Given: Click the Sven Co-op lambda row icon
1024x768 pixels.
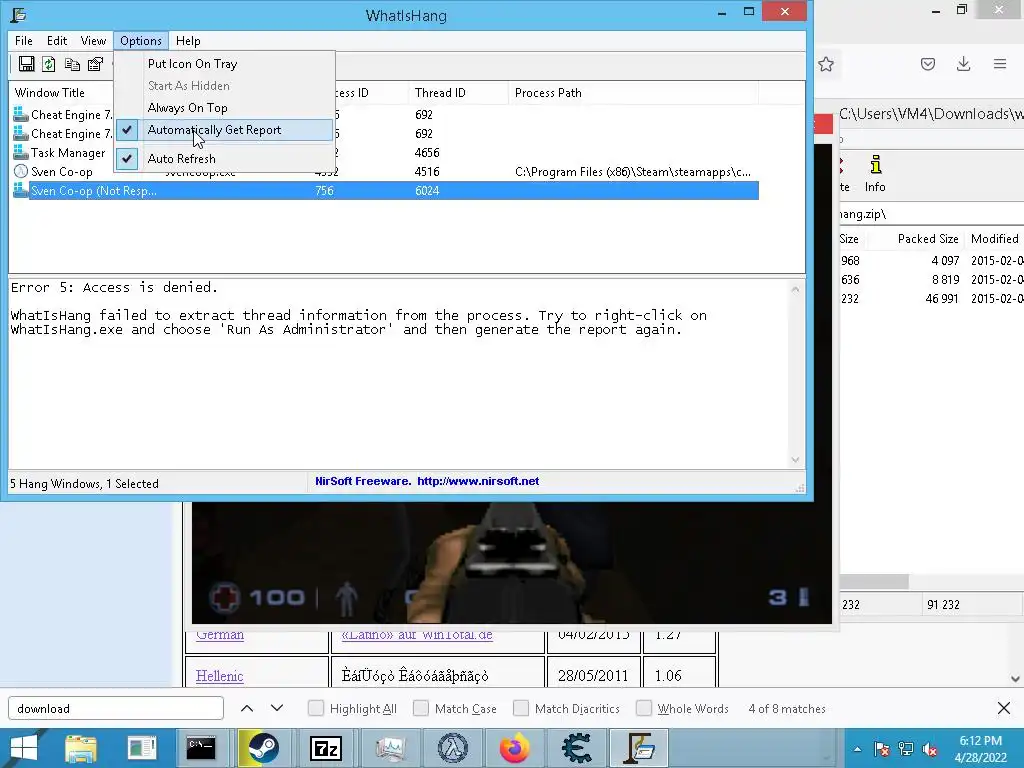Looking at the screenshot, I should (x=21, y=171).
